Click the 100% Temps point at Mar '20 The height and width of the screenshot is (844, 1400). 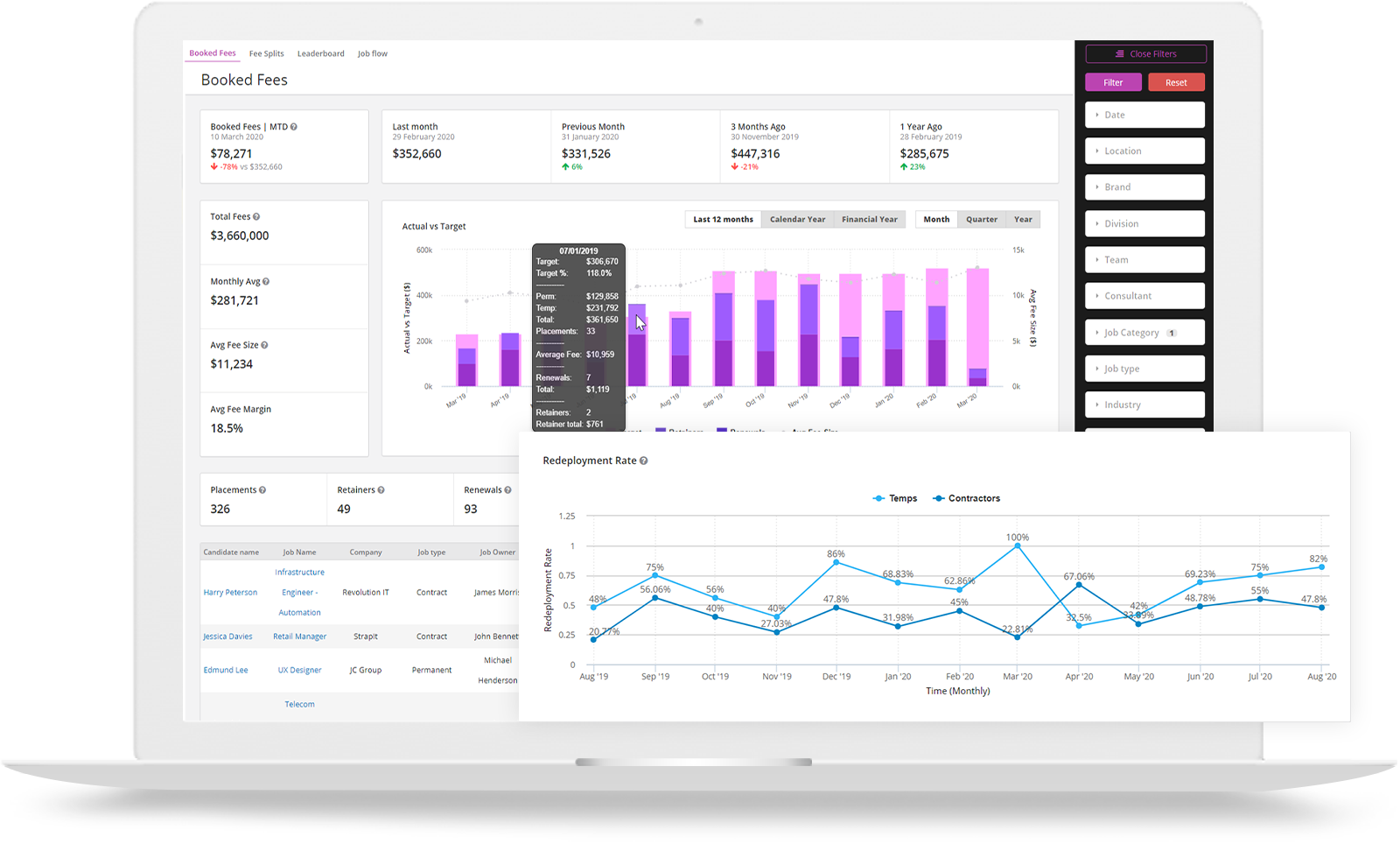point(1018,546)
